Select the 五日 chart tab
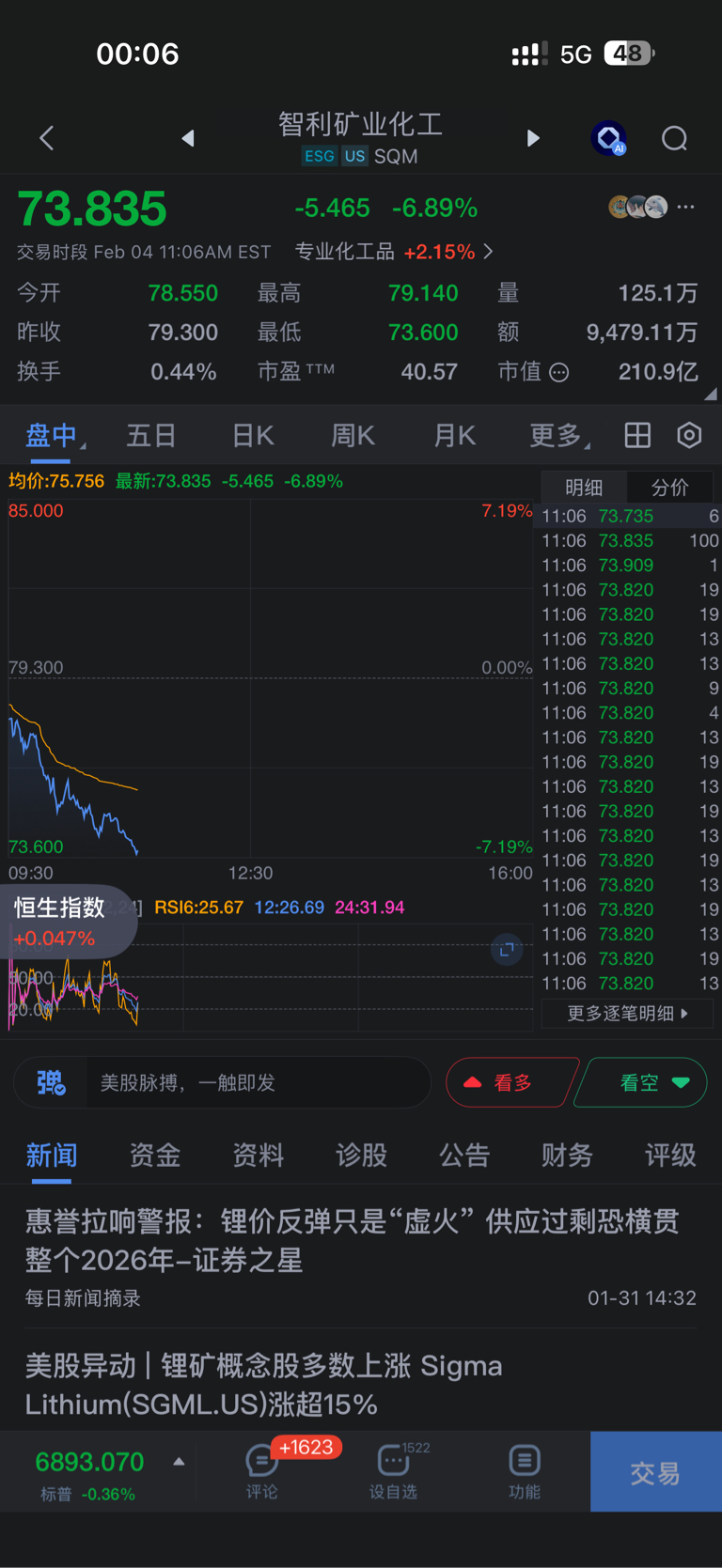This screenshot has height=1568, width=722. coord(151,435)
